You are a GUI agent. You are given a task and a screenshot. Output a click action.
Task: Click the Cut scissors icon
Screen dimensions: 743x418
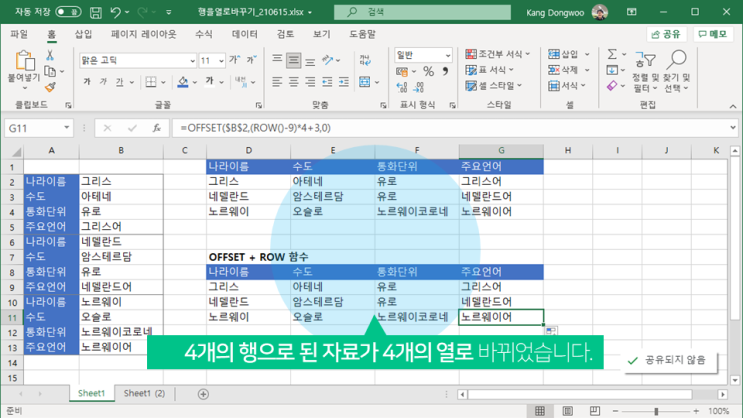[x=50, y=55]
